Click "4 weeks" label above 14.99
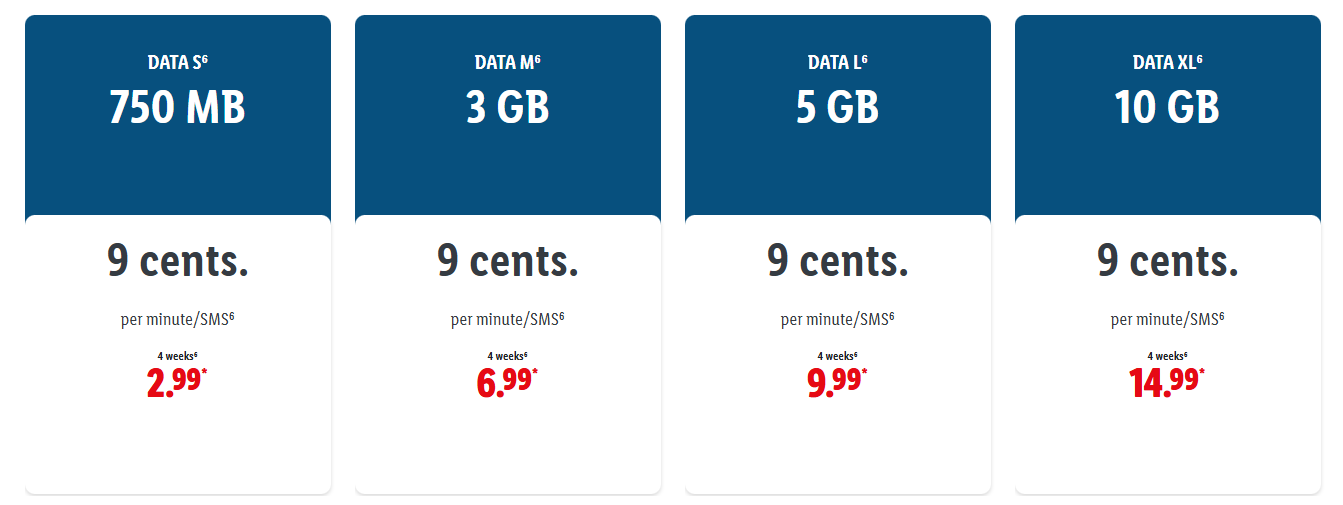Image resolution: width=1343 pixels, height=505 pixels. pyautogui.click(x=1167, y=356)
